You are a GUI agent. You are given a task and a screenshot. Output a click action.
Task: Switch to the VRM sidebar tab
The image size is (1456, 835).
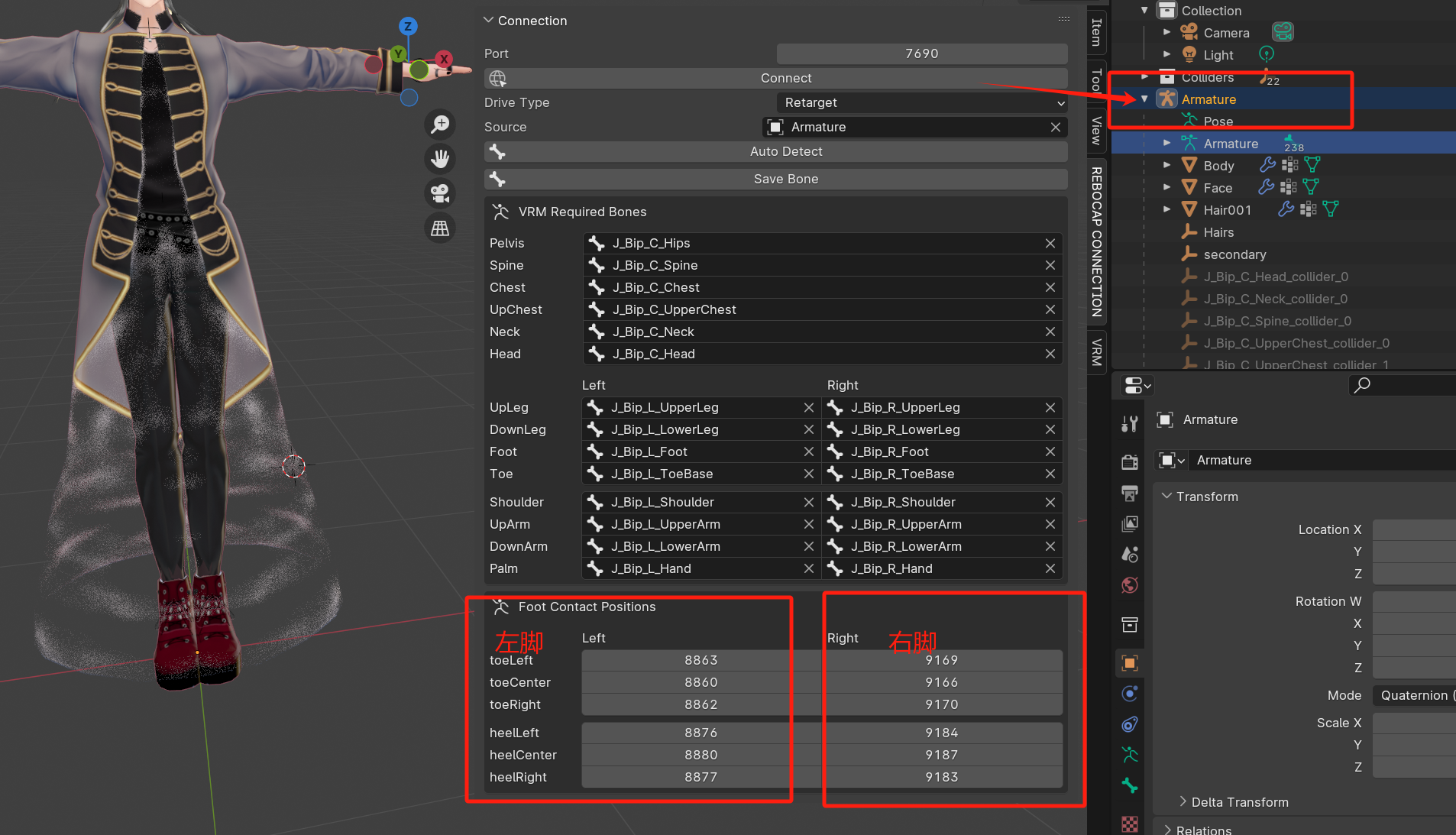point(1096,352)
